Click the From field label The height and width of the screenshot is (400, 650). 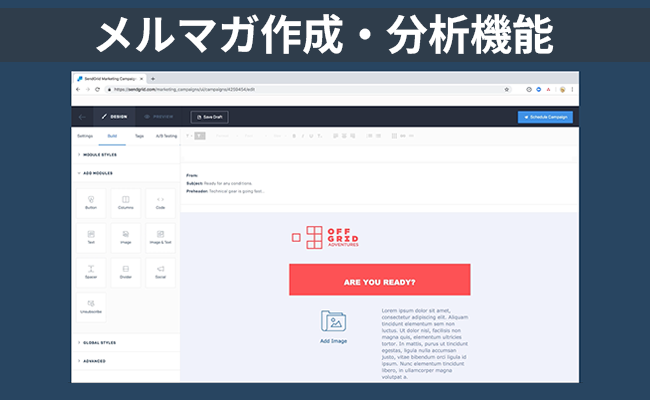[x=192, y=175]
